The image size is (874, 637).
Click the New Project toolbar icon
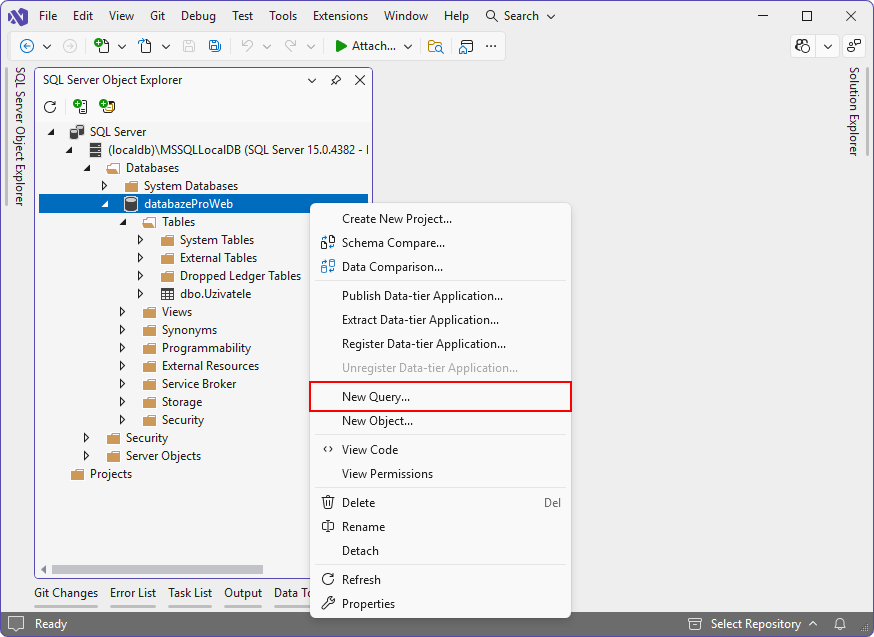click(100, 45)
